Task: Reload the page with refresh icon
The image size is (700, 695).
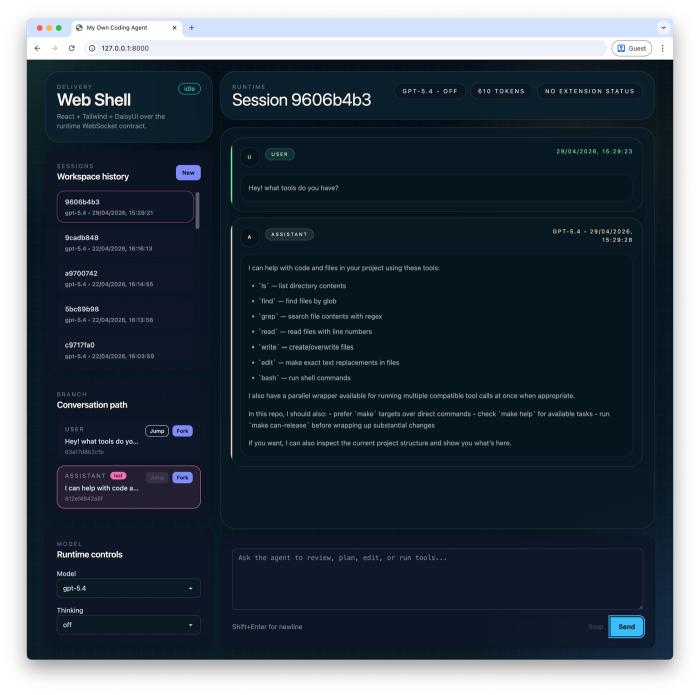Action: coord(71,48)
